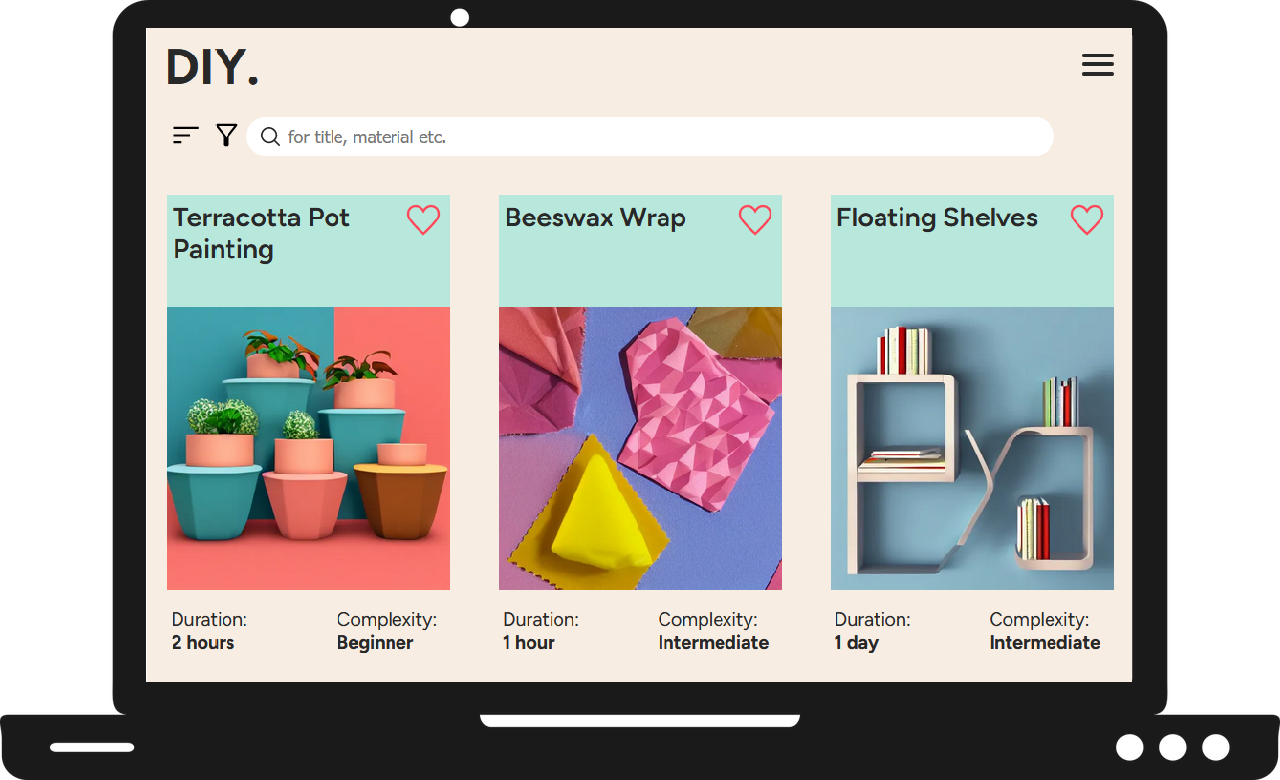Click the "Beginner" complexity value
The height and width of the screenshot is (780, 1280).
375,643
